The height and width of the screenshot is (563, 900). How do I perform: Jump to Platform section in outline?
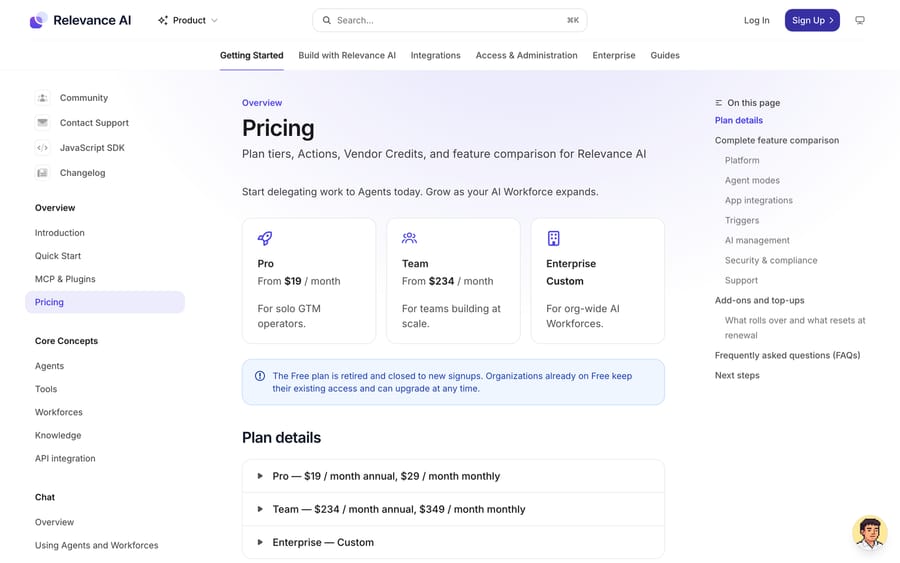point(742,160)
